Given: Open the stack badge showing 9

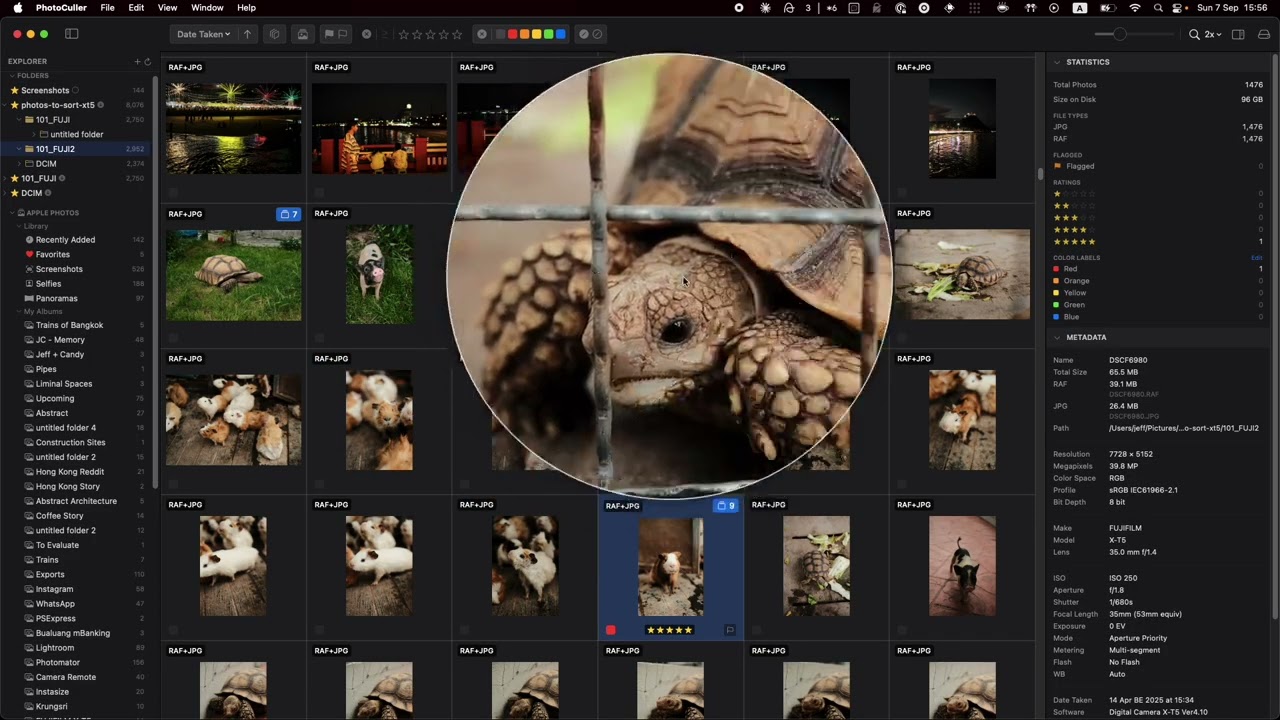Looking at the screenshot, I should (x=725, y=506).
